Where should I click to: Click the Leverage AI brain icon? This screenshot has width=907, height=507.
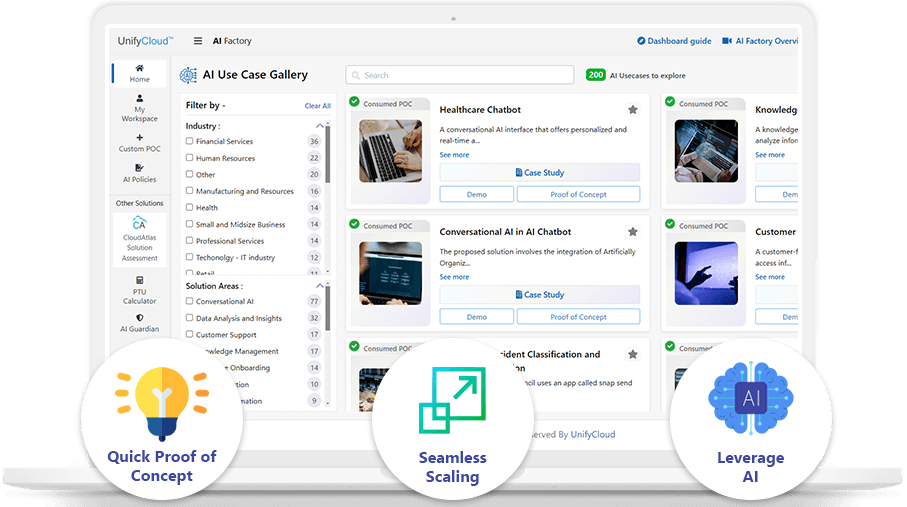[x=751, y=398]
